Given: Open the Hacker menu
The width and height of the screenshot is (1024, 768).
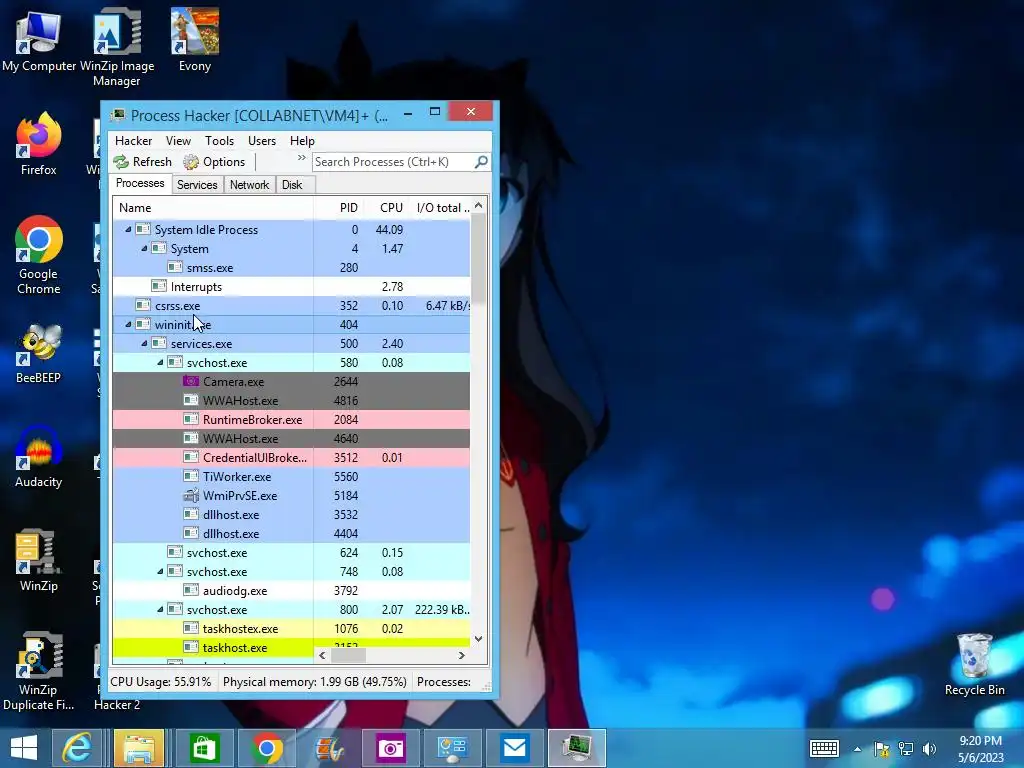Looking at the screenshot, I should [x=133, y=140].
